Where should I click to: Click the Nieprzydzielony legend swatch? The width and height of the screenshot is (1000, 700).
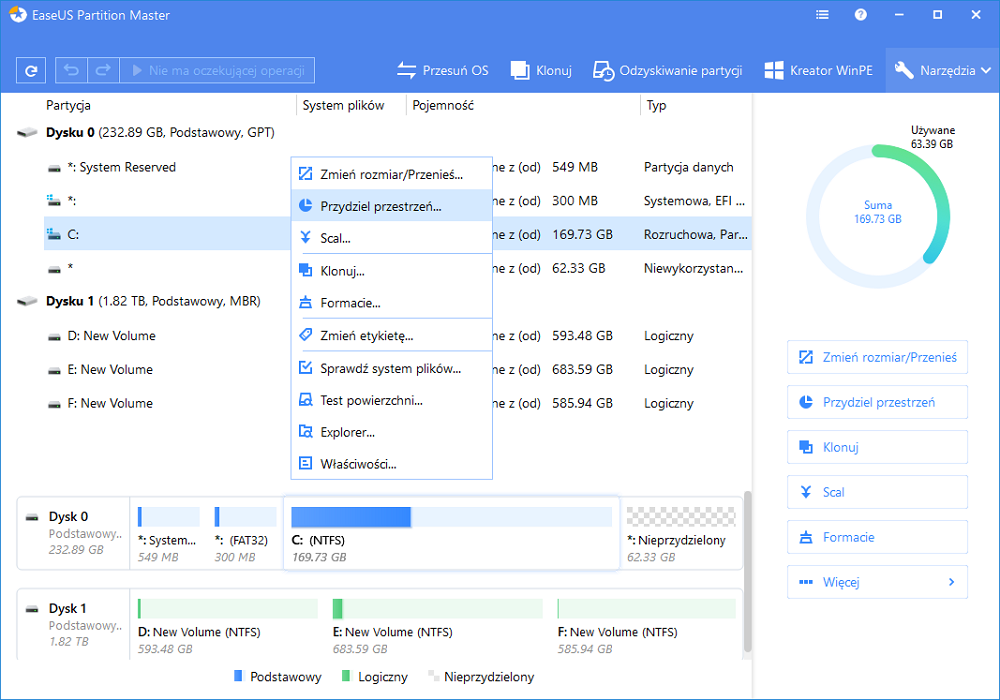[x=434, y=676]
